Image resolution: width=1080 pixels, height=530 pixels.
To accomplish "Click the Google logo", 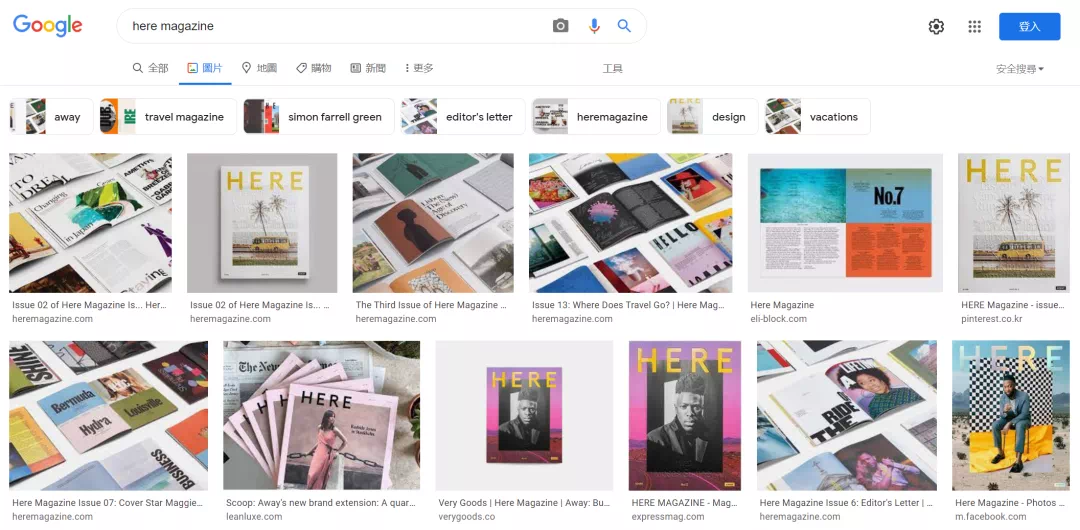I will pyautogui.click(x=48, y=26).
